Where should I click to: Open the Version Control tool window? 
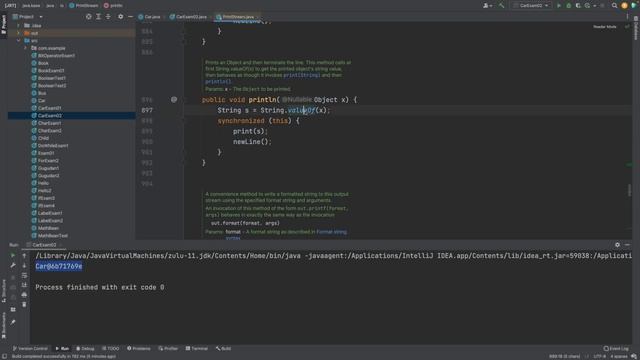30,349
